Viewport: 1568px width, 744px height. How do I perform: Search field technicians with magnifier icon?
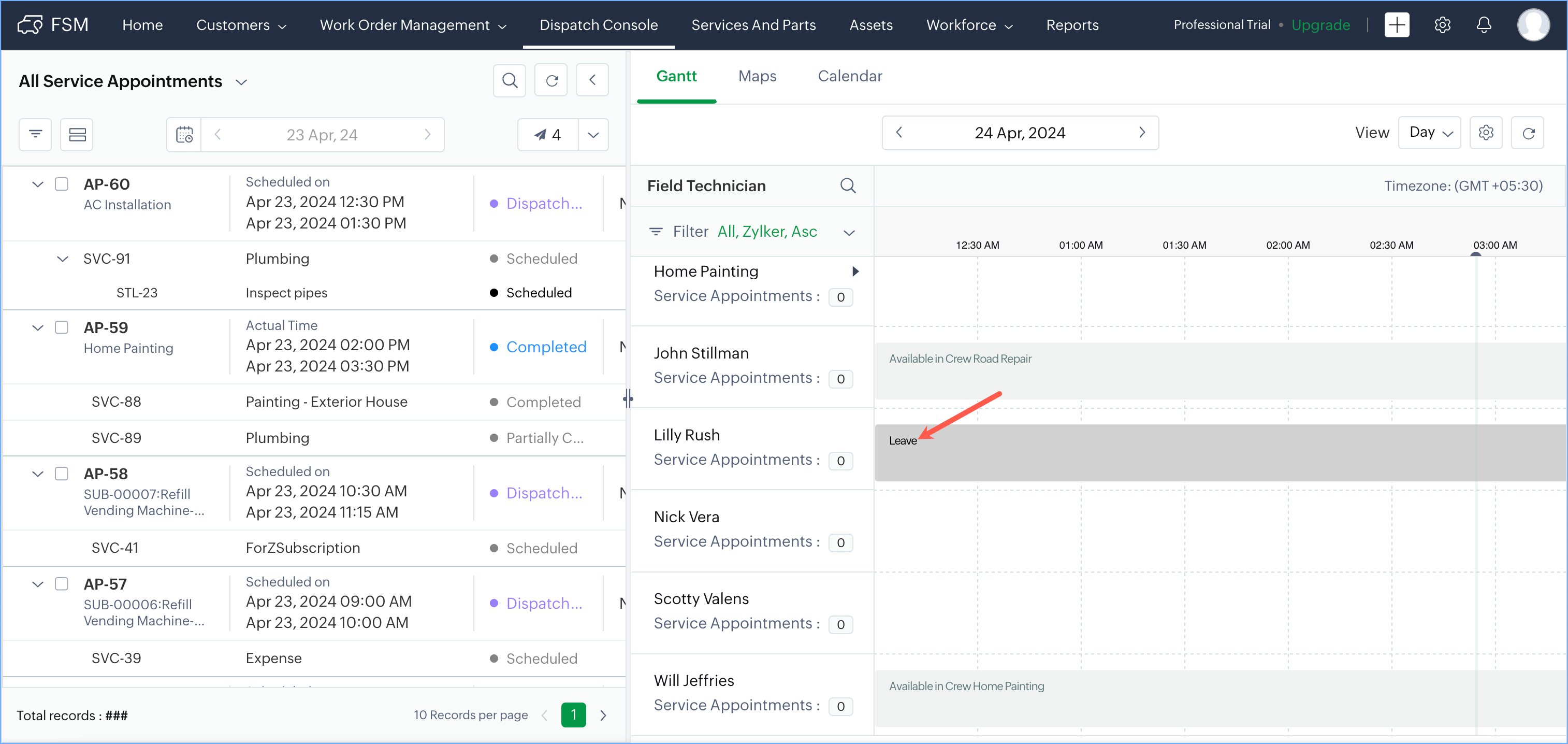pyautogui.click(x=847, y=185)
